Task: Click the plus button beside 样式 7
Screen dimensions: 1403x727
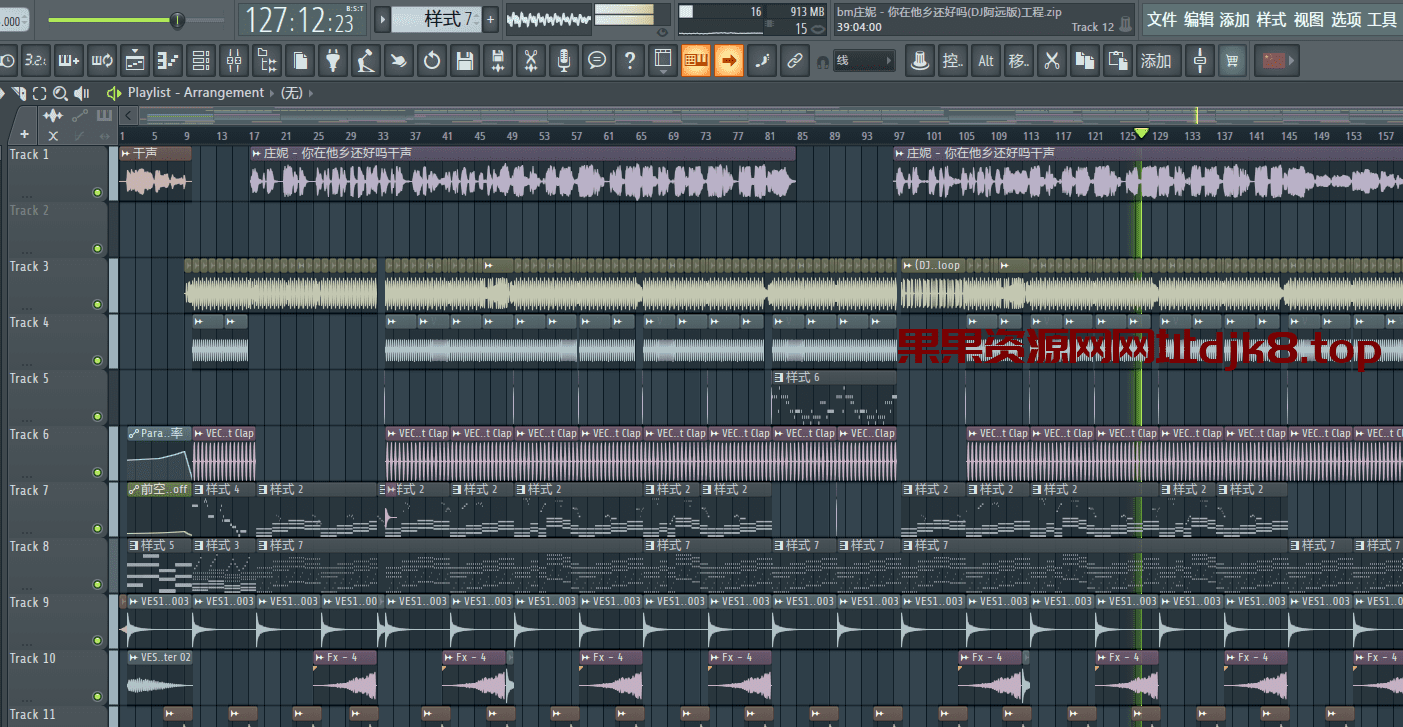Action: (490, 20)
